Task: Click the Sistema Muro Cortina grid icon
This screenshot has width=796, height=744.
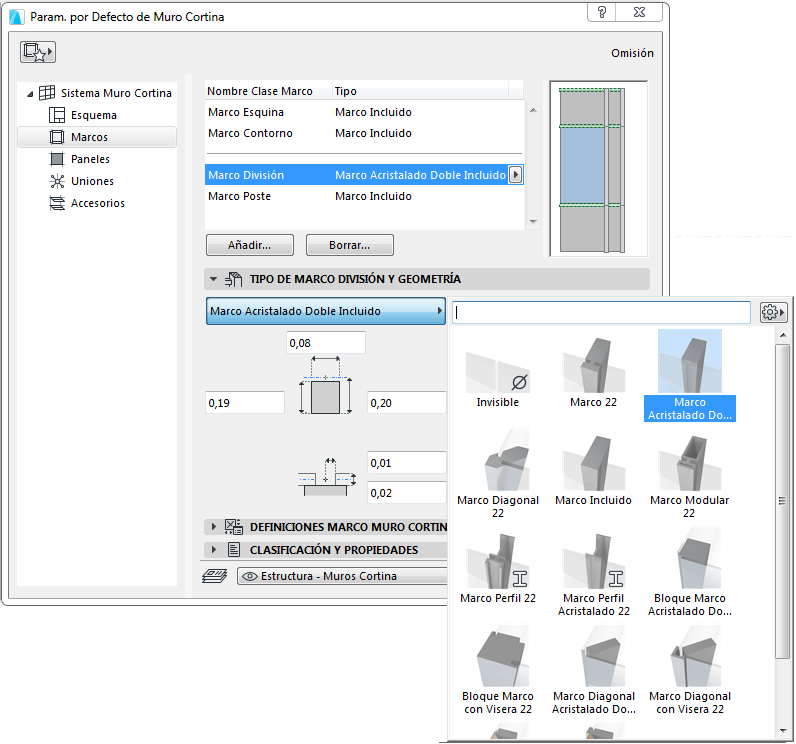Action: [x=47, y=93]
